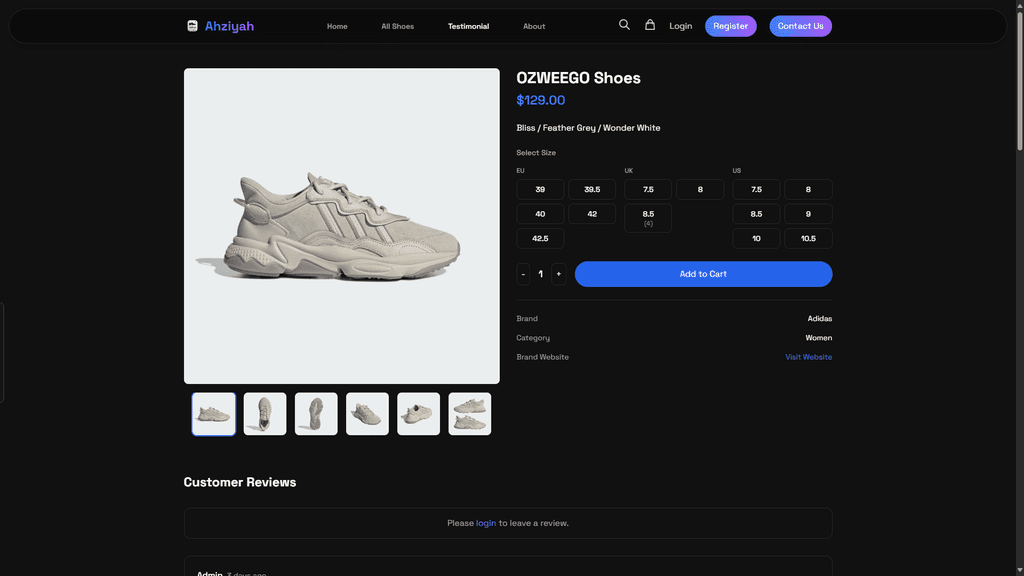Click the Contact Us button
The height and width of the screenshot is (576, 1024).
[800, 26]
